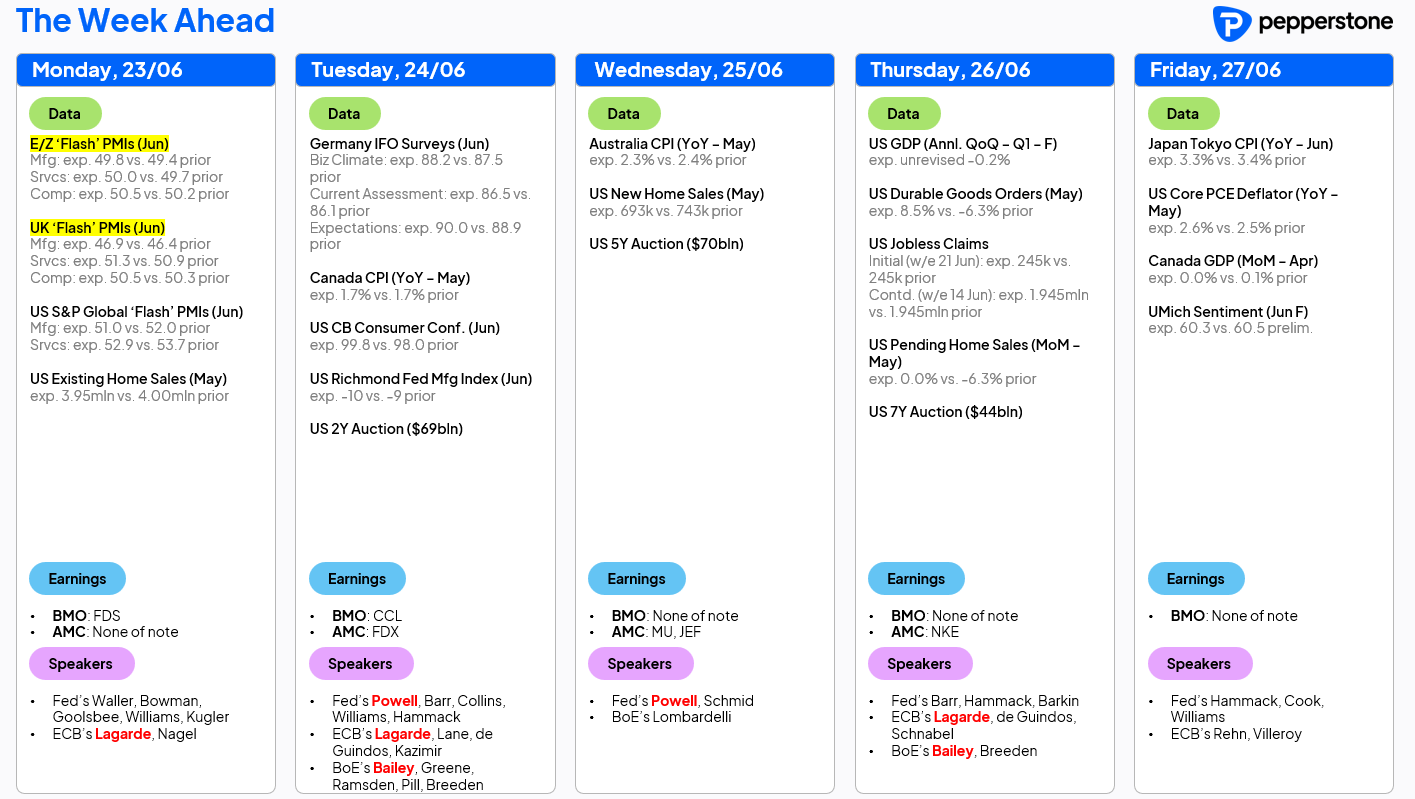Click the Australia CPI (YoY – May) entry
1415x799 pixels.
point(672,144)
